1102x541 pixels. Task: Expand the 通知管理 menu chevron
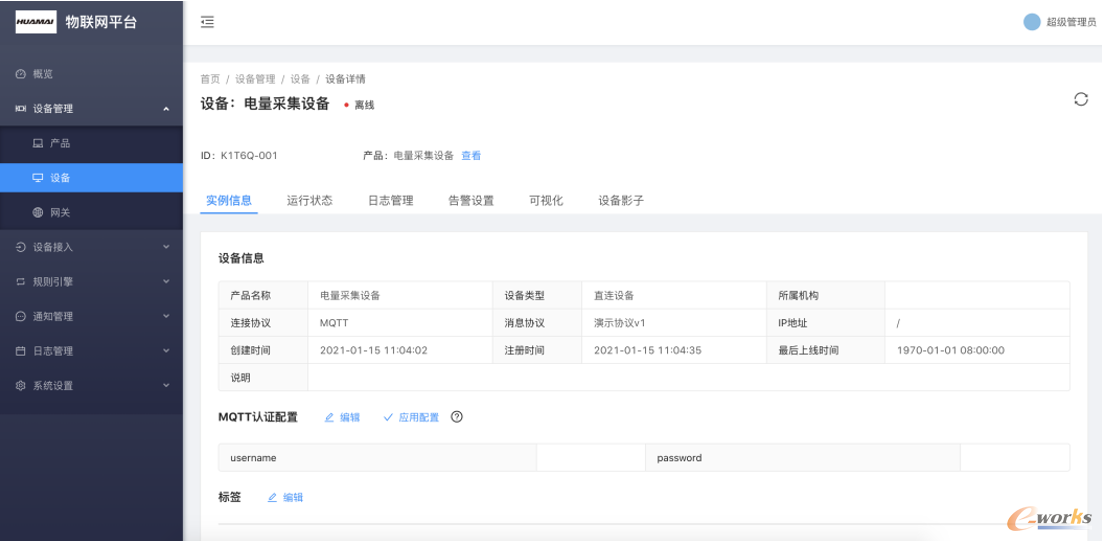click(166, 317)
